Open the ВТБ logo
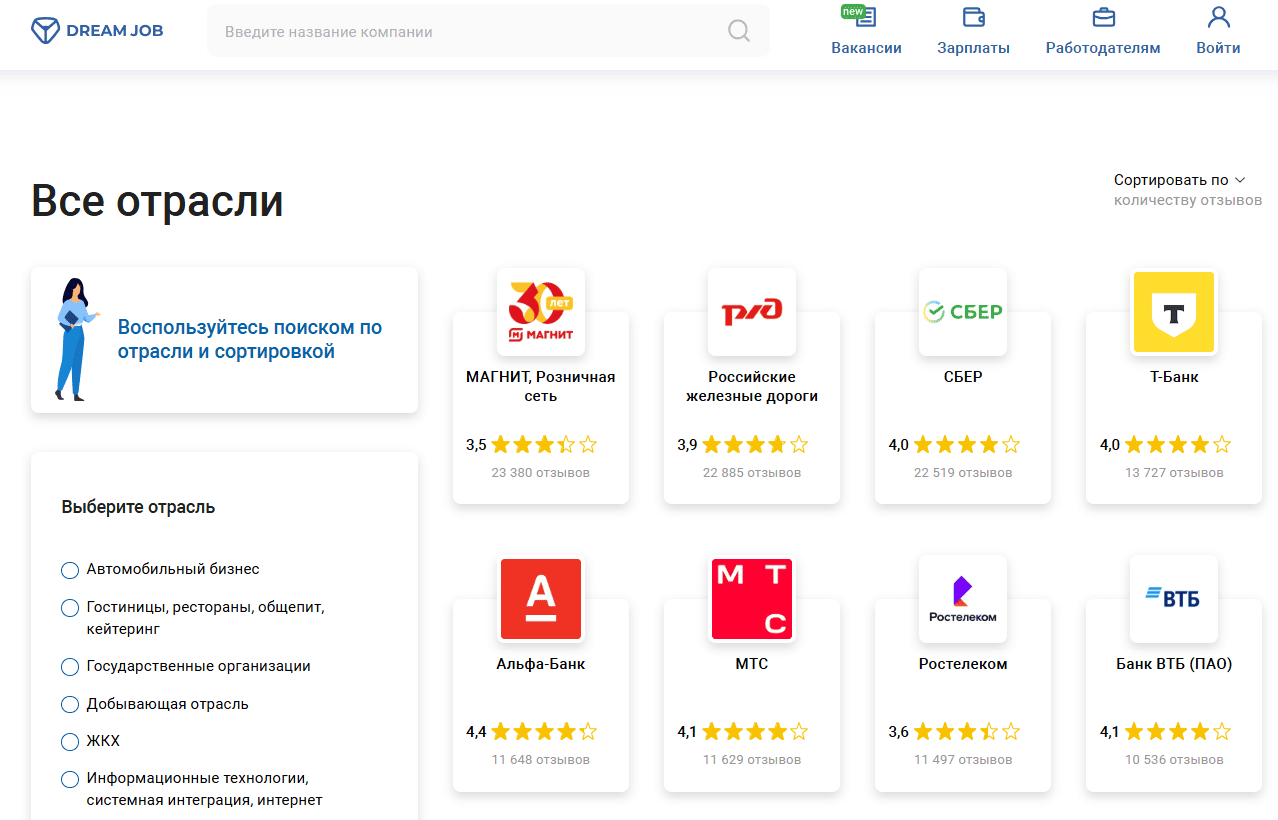Viewport: 1278px width, 820px height. [1174, 599]
